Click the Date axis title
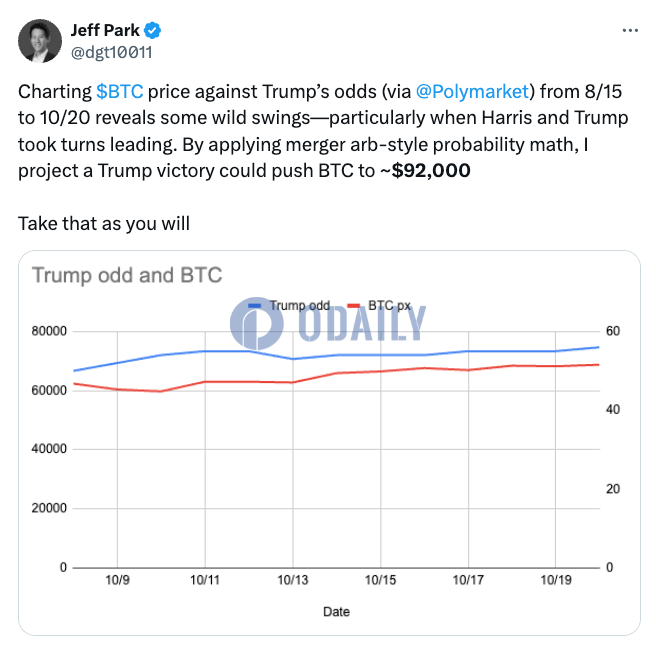 (x=336, y=611)
